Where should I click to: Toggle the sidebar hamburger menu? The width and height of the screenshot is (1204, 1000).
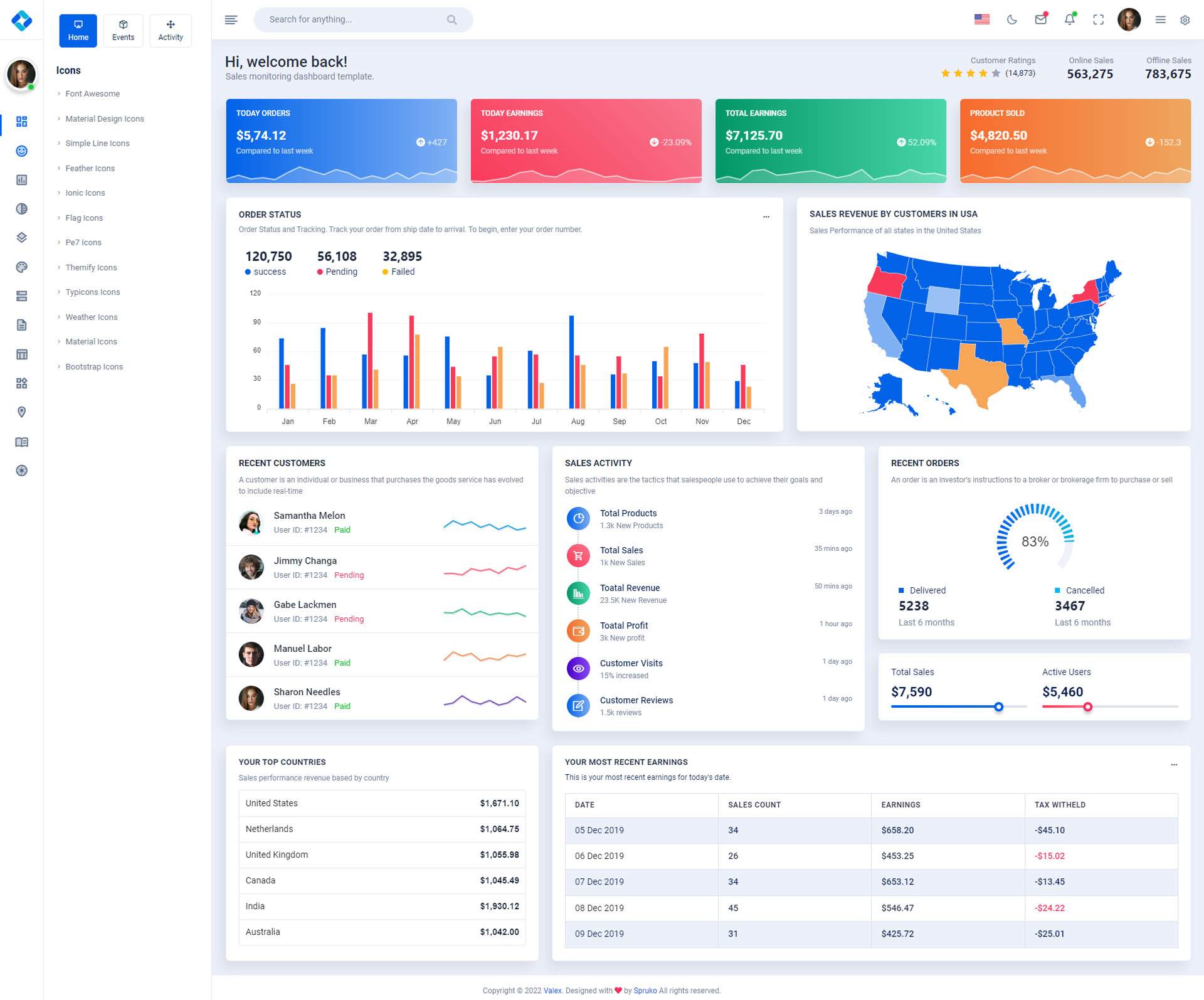(231, 20)
